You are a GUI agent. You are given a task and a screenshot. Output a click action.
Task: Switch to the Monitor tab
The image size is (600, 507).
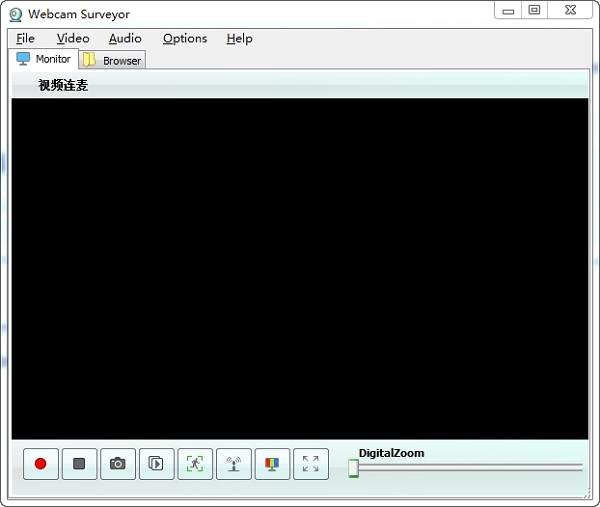pyautogui.click(x=43, y=59)
